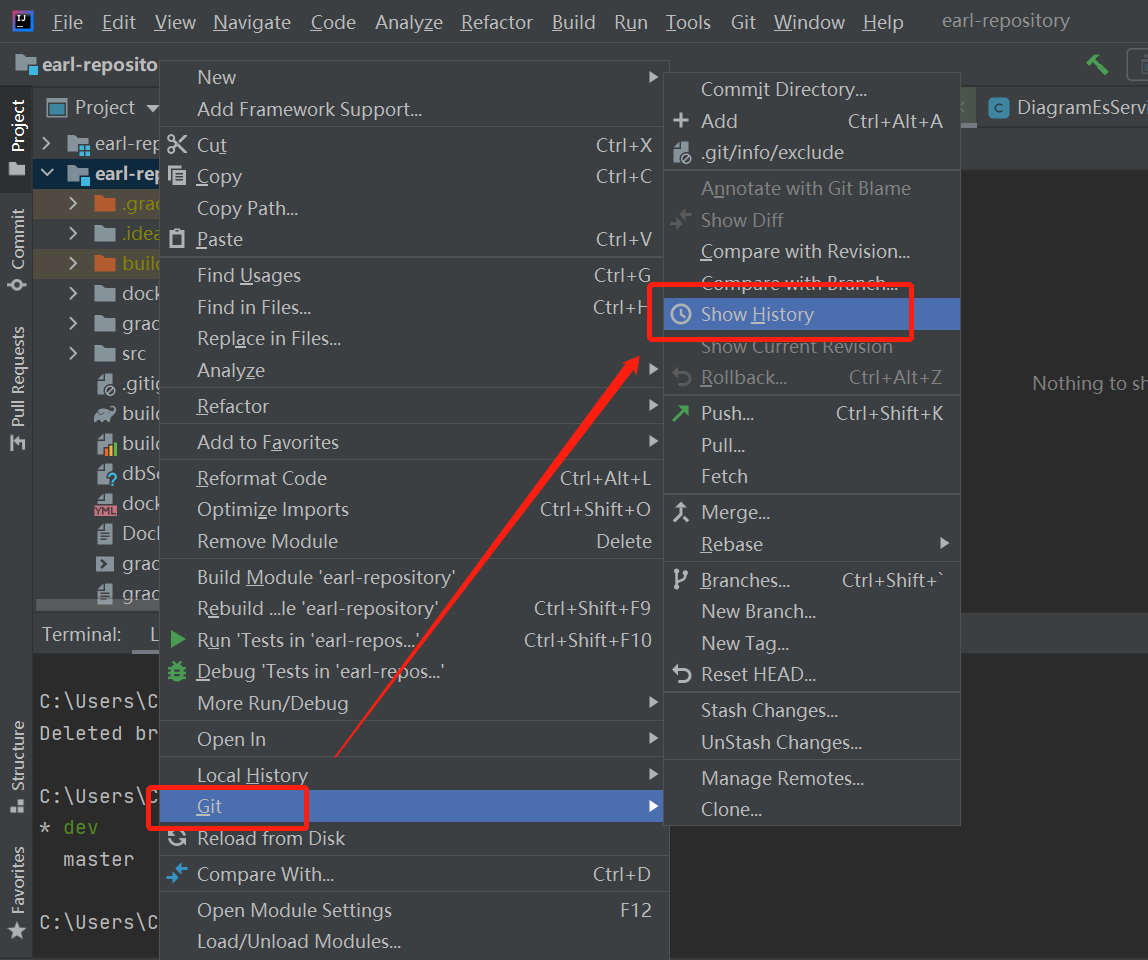This screenshot has width=1148, height=960.
Task: Click the Java class icon on DiagramEsServ tab
Action: [x=998, y=106]
